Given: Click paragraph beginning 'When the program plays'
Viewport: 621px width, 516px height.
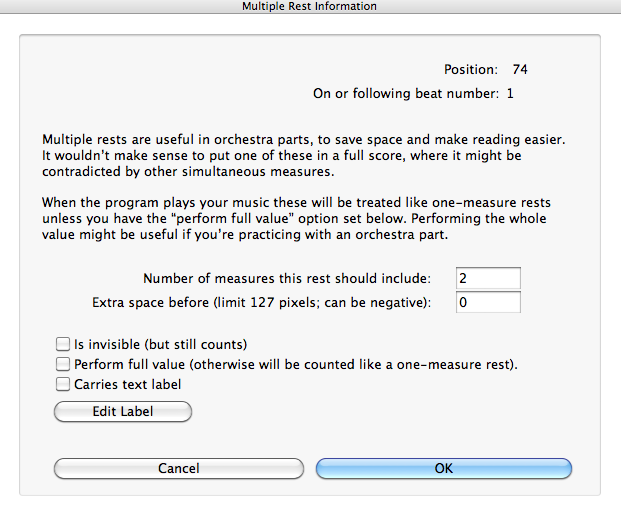Looking at the screenshot, I should click(x=296, y=219).
